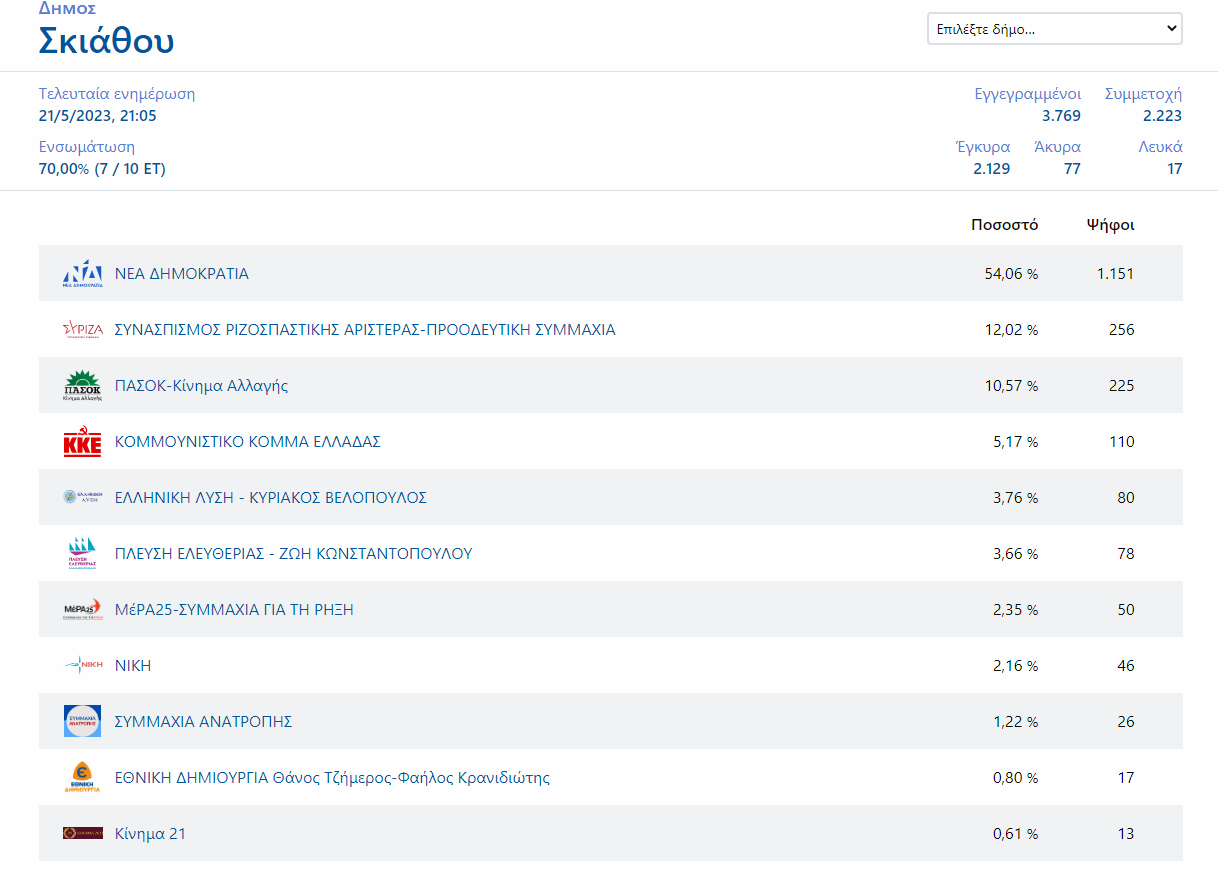Select the ΠΑΣΟΚ-Κίνημα Αλλαγής party name
This screenshot has height=877, width=1218.
tap(201, 386)
